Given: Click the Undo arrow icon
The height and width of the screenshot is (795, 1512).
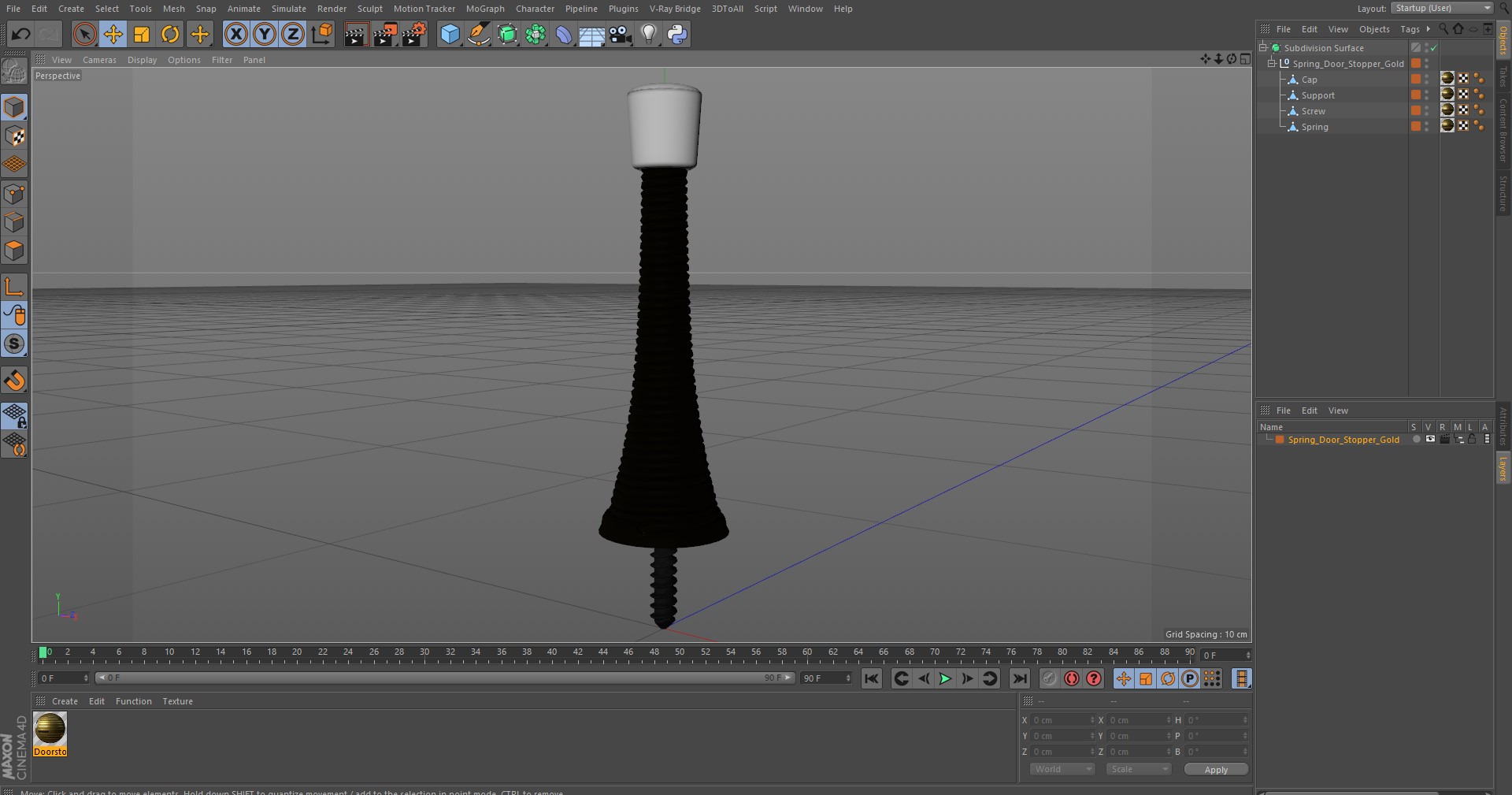Looking at the screenshot, I should point(21,34).
